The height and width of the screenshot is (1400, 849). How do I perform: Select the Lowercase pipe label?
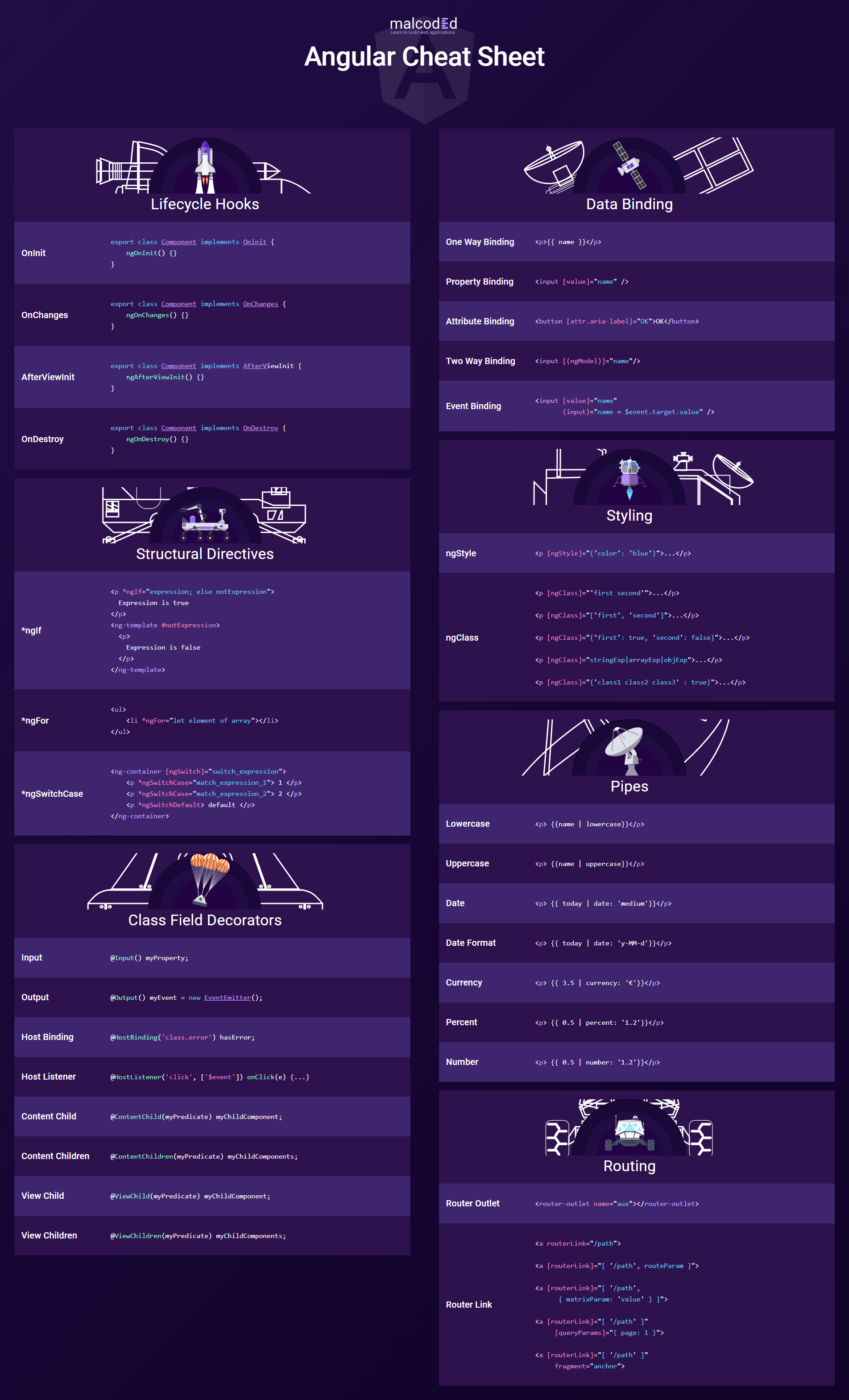coord(468,824)
